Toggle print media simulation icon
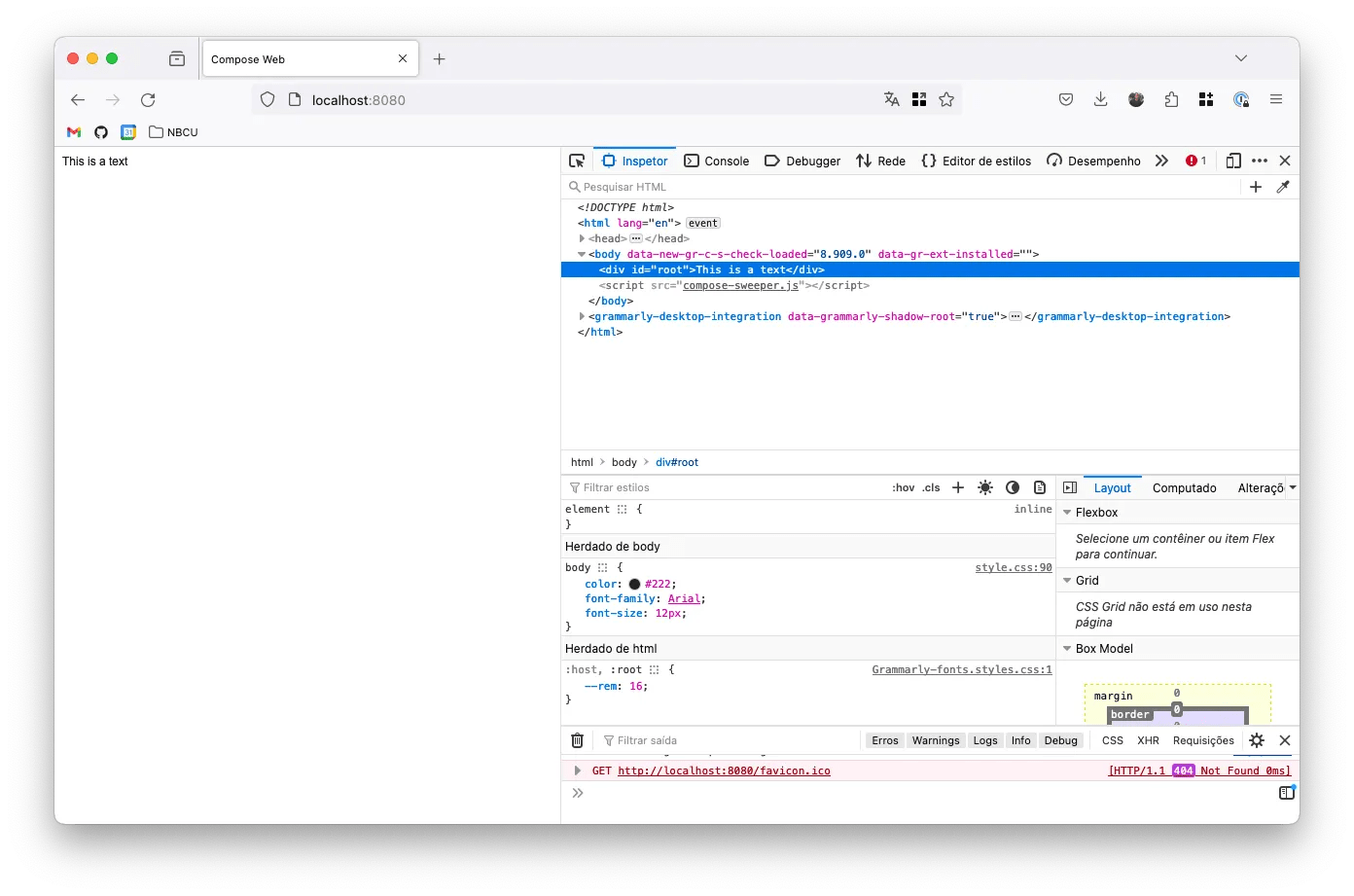Viewport: 1354px width, 896px height. (x=1040, y=487)
